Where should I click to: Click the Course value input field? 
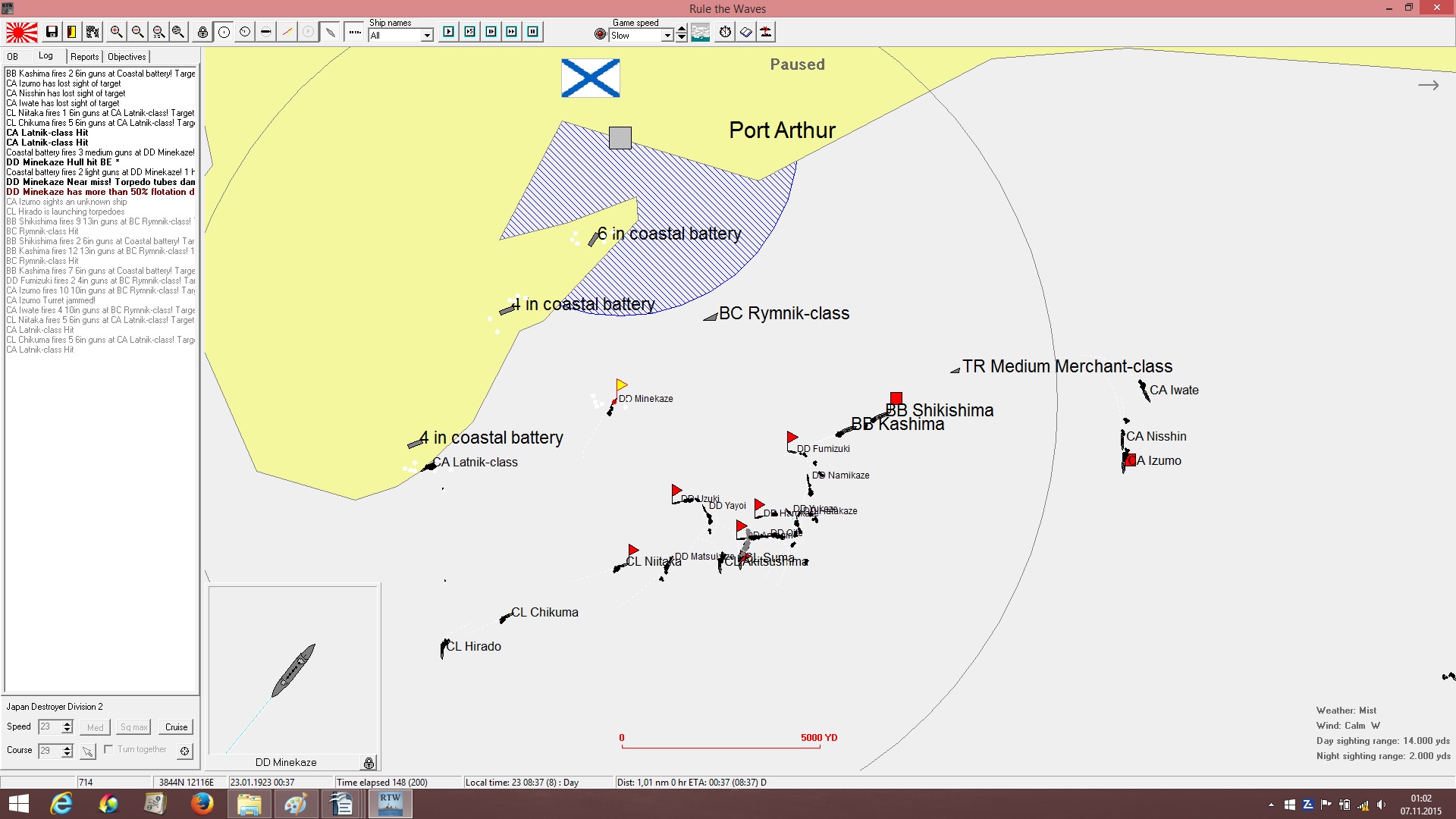coord(49,751)
